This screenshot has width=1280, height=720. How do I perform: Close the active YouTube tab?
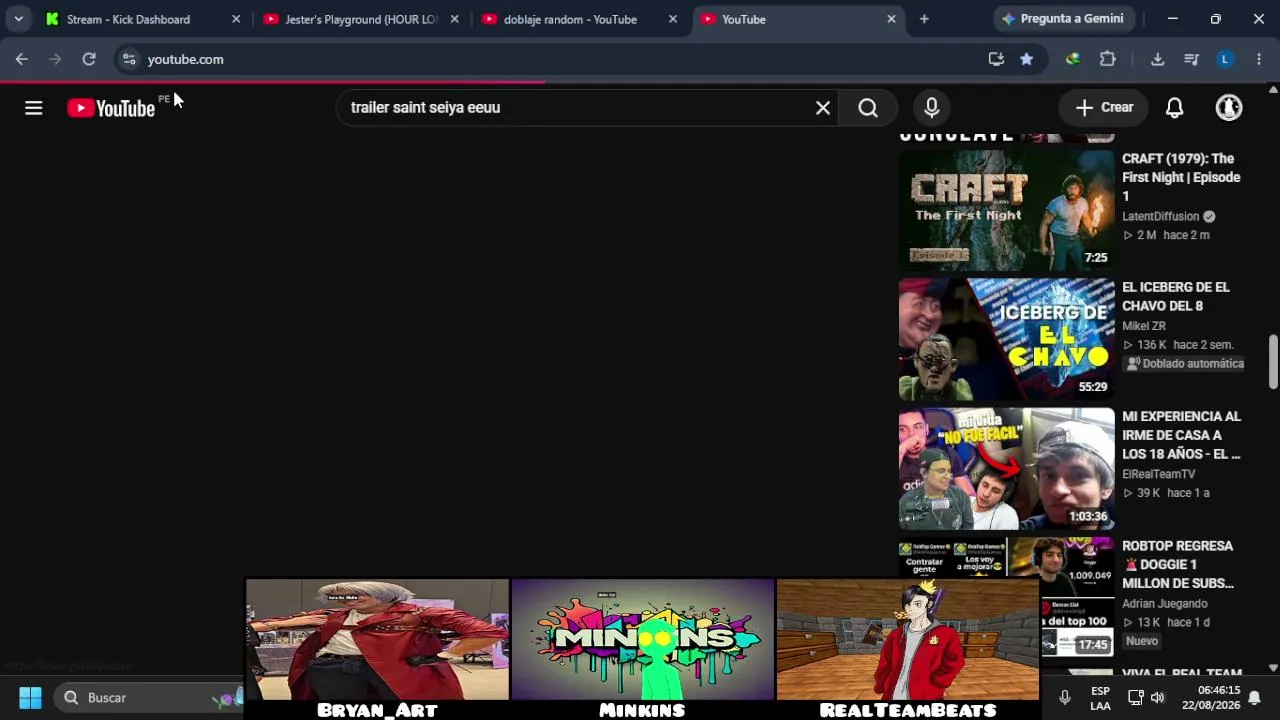(891, 19)
